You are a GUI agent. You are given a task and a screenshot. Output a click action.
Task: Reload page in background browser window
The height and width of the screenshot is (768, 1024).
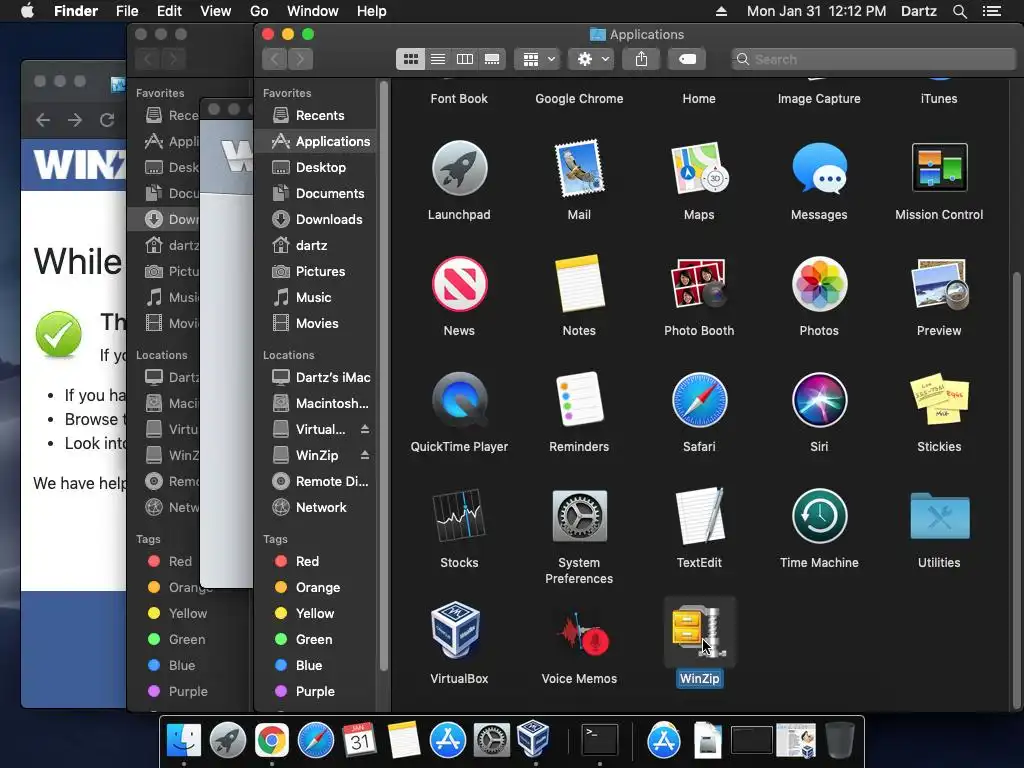107,120
